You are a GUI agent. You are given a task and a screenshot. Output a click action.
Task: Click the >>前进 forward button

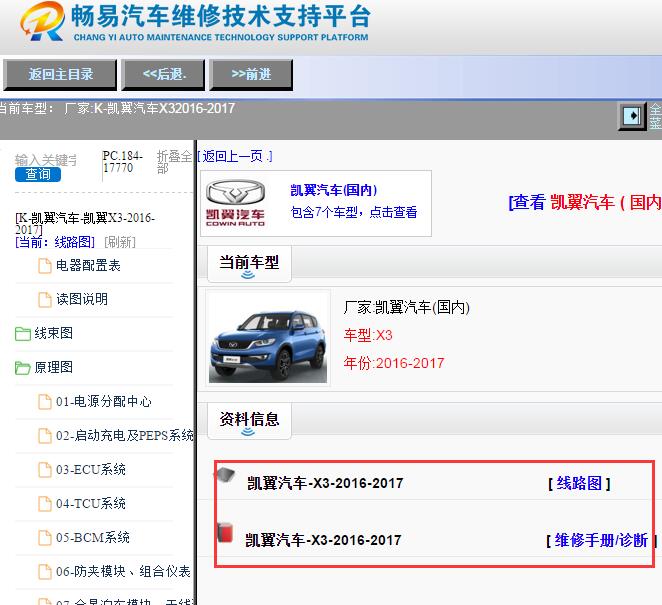pyautogui.click(x=251, y=75)
